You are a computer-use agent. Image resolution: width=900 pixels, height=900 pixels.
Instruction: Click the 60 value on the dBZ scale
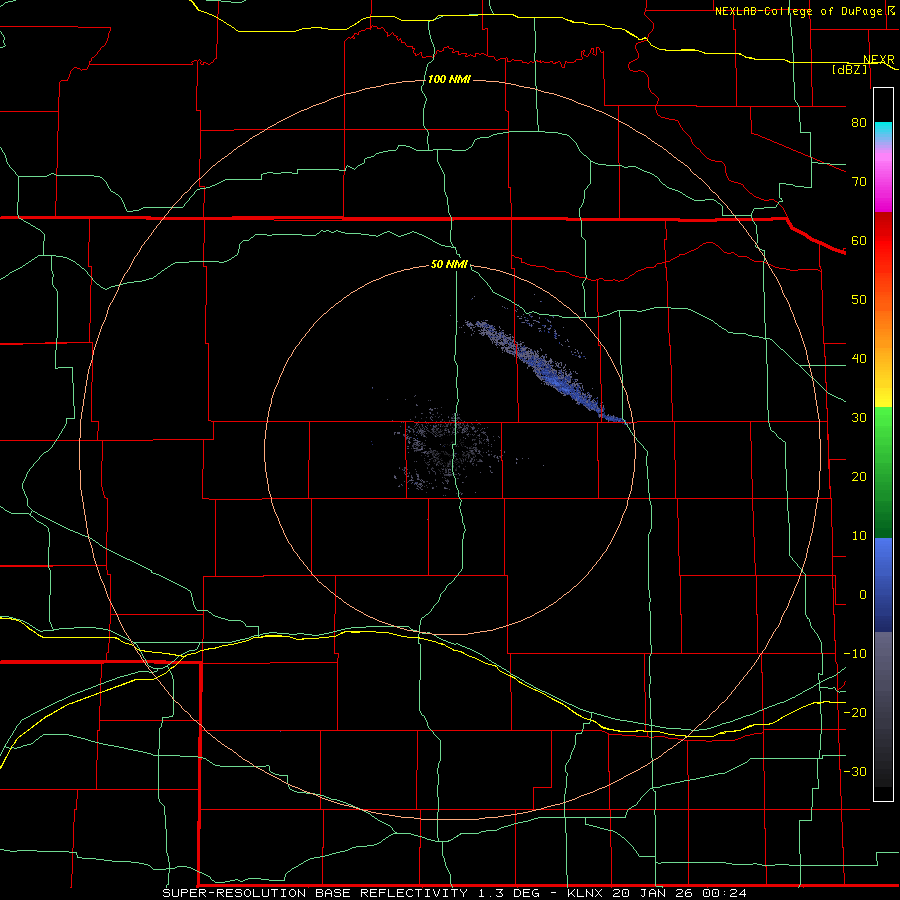[859, 241]
